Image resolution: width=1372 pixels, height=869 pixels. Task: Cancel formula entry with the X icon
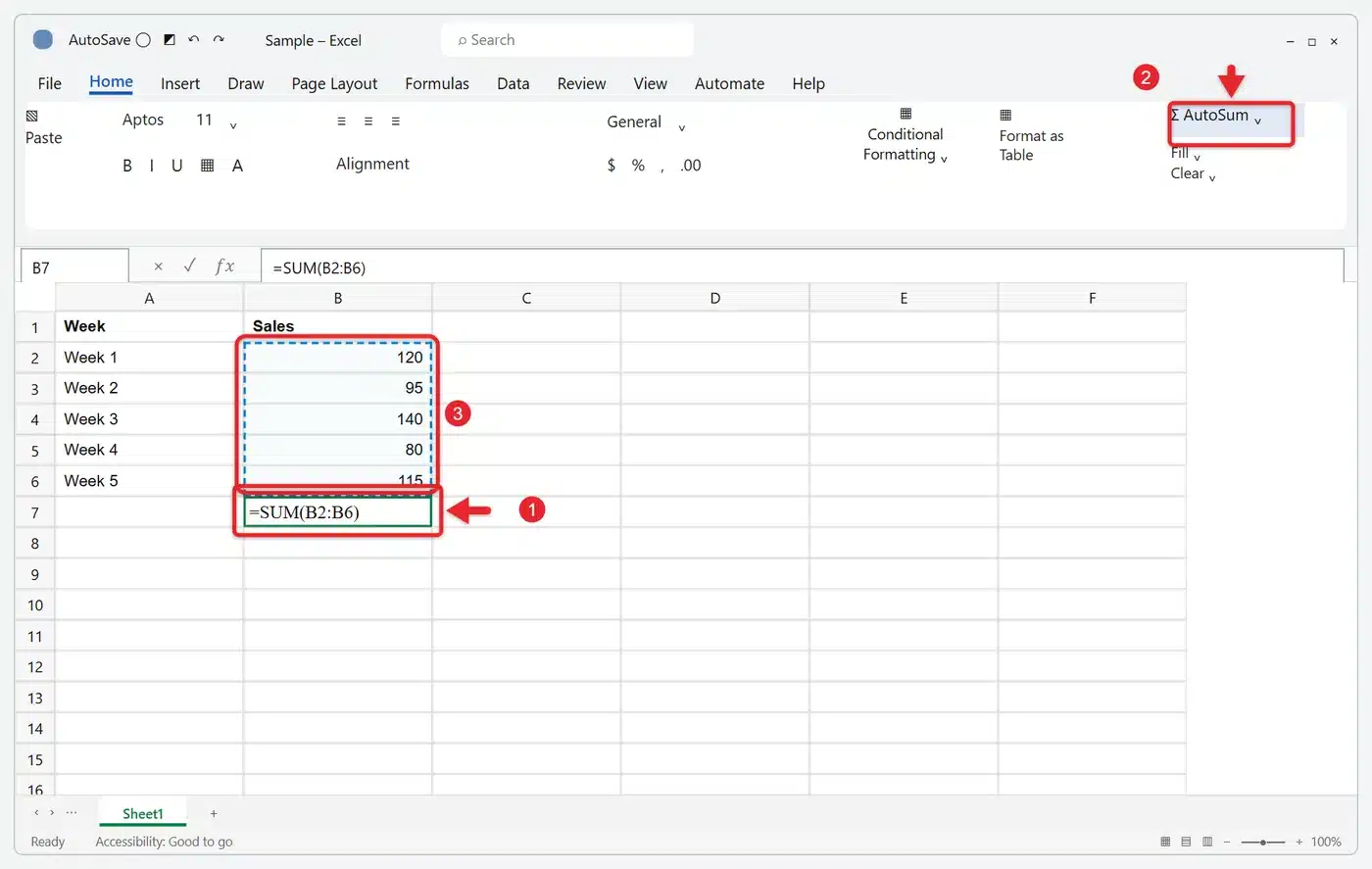click(x=159, y=266)
